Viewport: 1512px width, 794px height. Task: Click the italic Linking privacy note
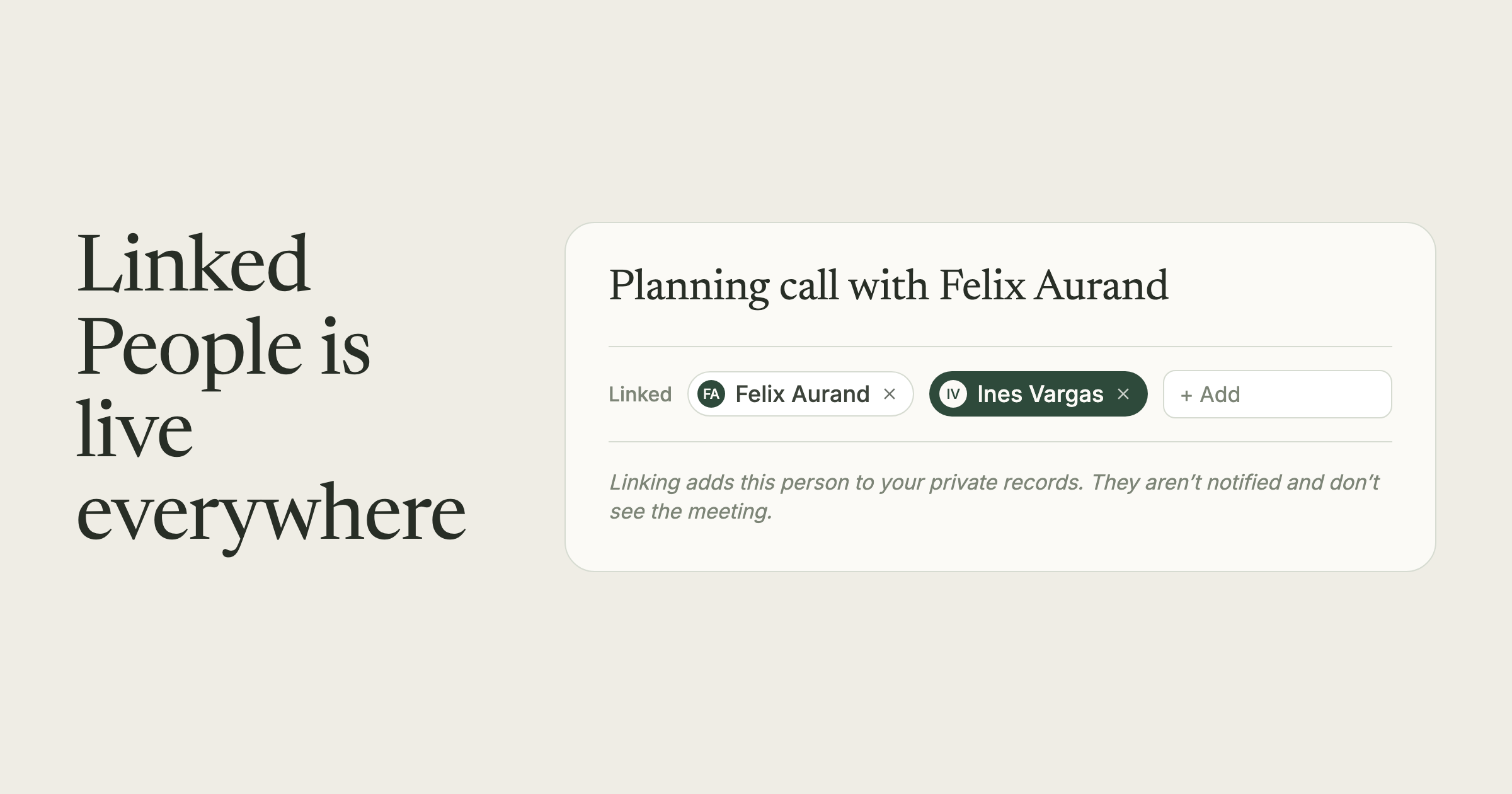point(994,497)
